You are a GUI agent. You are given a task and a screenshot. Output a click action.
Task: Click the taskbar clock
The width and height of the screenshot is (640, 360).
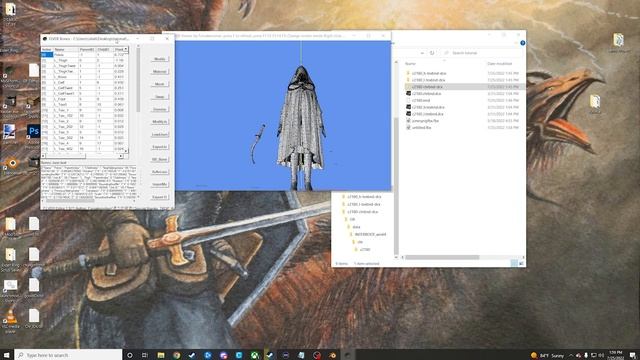[x=616, y=355]
